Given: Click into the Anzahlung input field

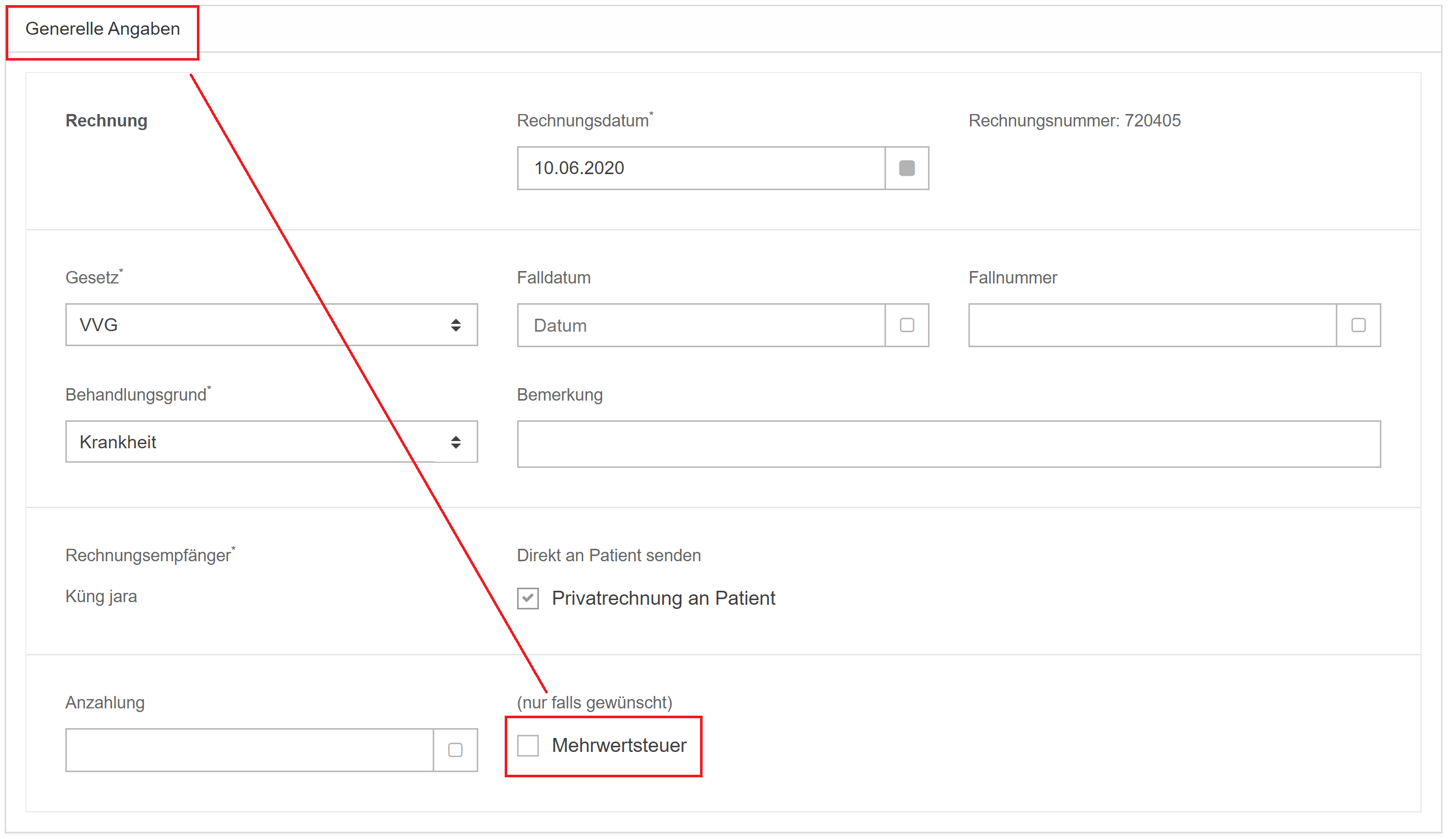Looking at the screenshot, I should click(x=249, y=750).
